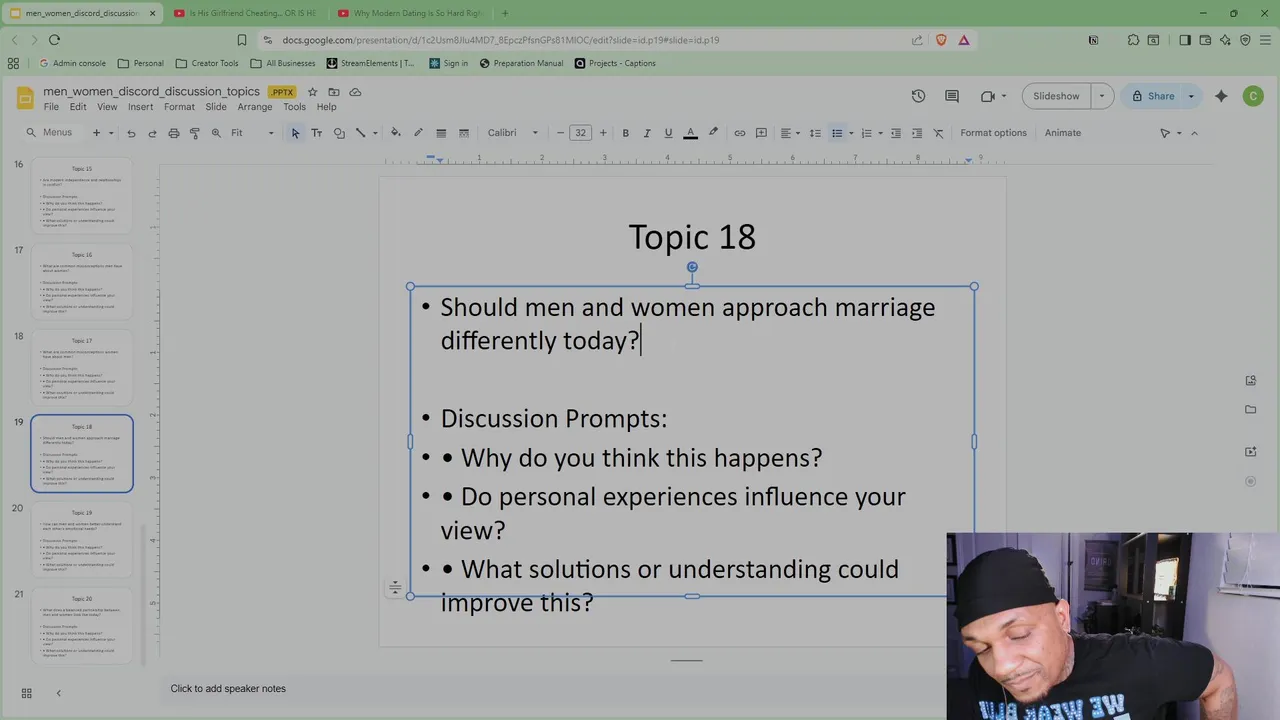Viewport: 1280px width, 720px height.
Task: Move the document to a folder
Action: coord(334,92)
